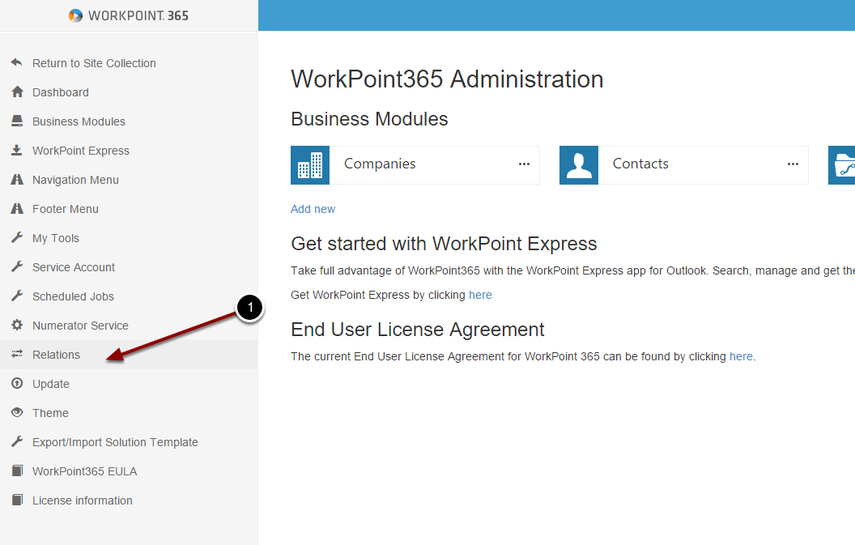Open Export/Import Solution Template
Image resolution: width=855 pixels, height=545 pixels.
pos(115,442)
